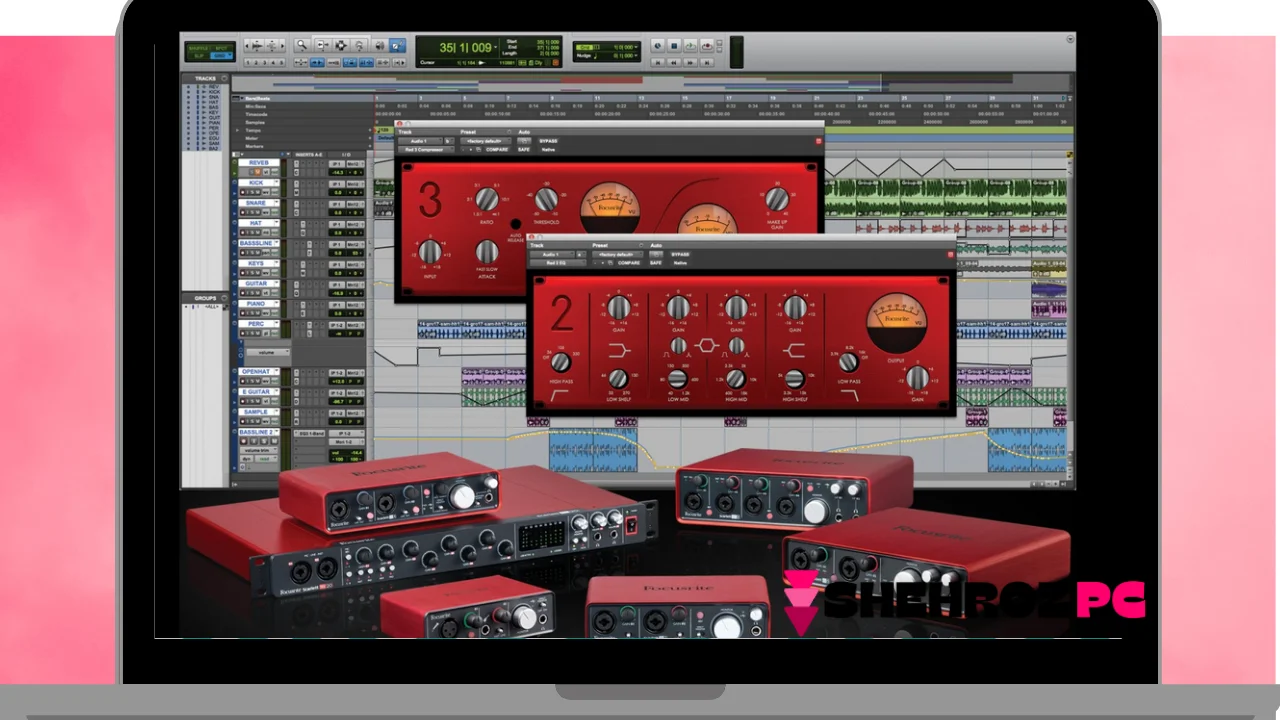Click the Threshold knob on compressor
The height and width of the screenshot is (720, 1280).
coord(546,200)
